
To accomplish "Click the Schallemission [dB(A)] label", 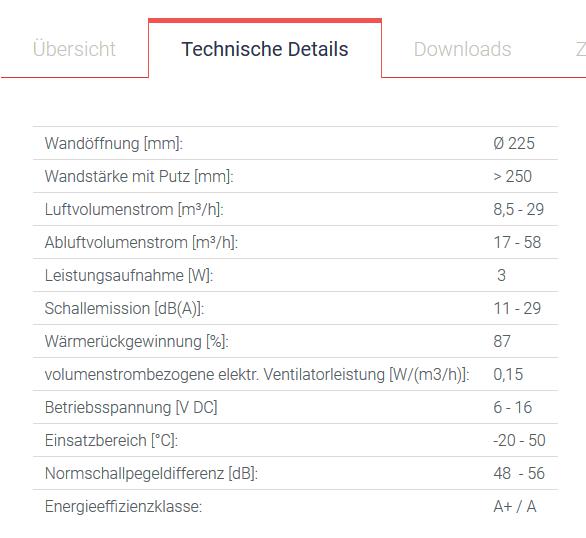I will pyautogui.click(x=124, y=309).
